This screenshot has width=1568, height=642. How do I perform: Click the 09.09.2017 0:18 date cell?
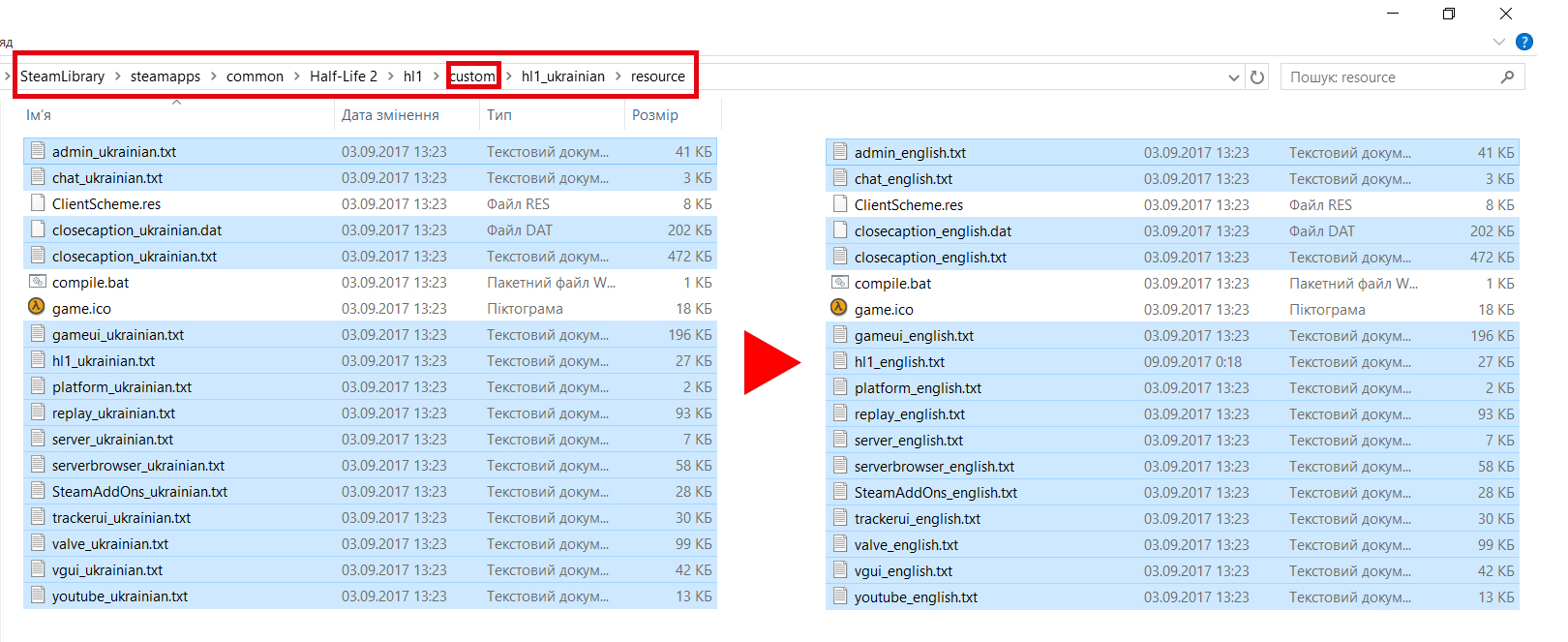point(1192,362)
